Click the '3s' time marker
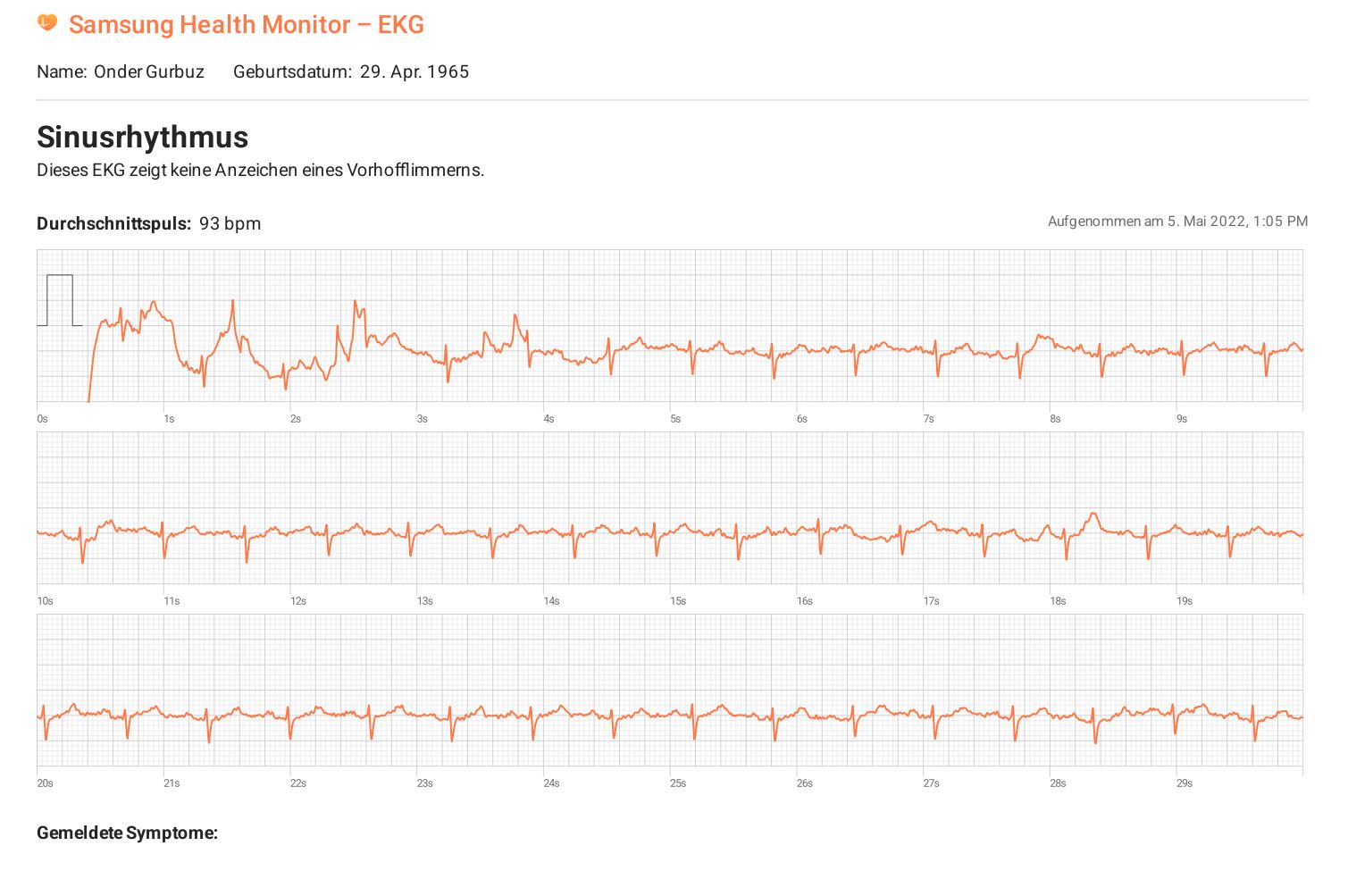 [422, 418]
